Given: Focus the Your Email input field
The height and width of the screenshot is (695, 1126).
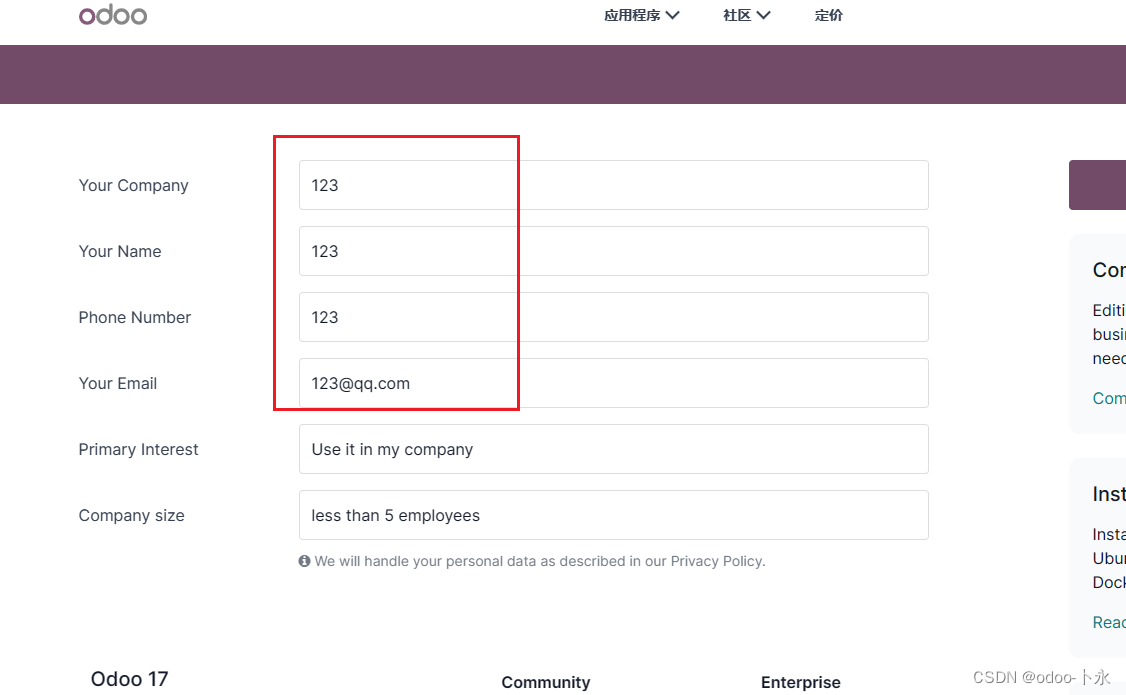Looking at the screenshot, I should click(x=614, y=383).
